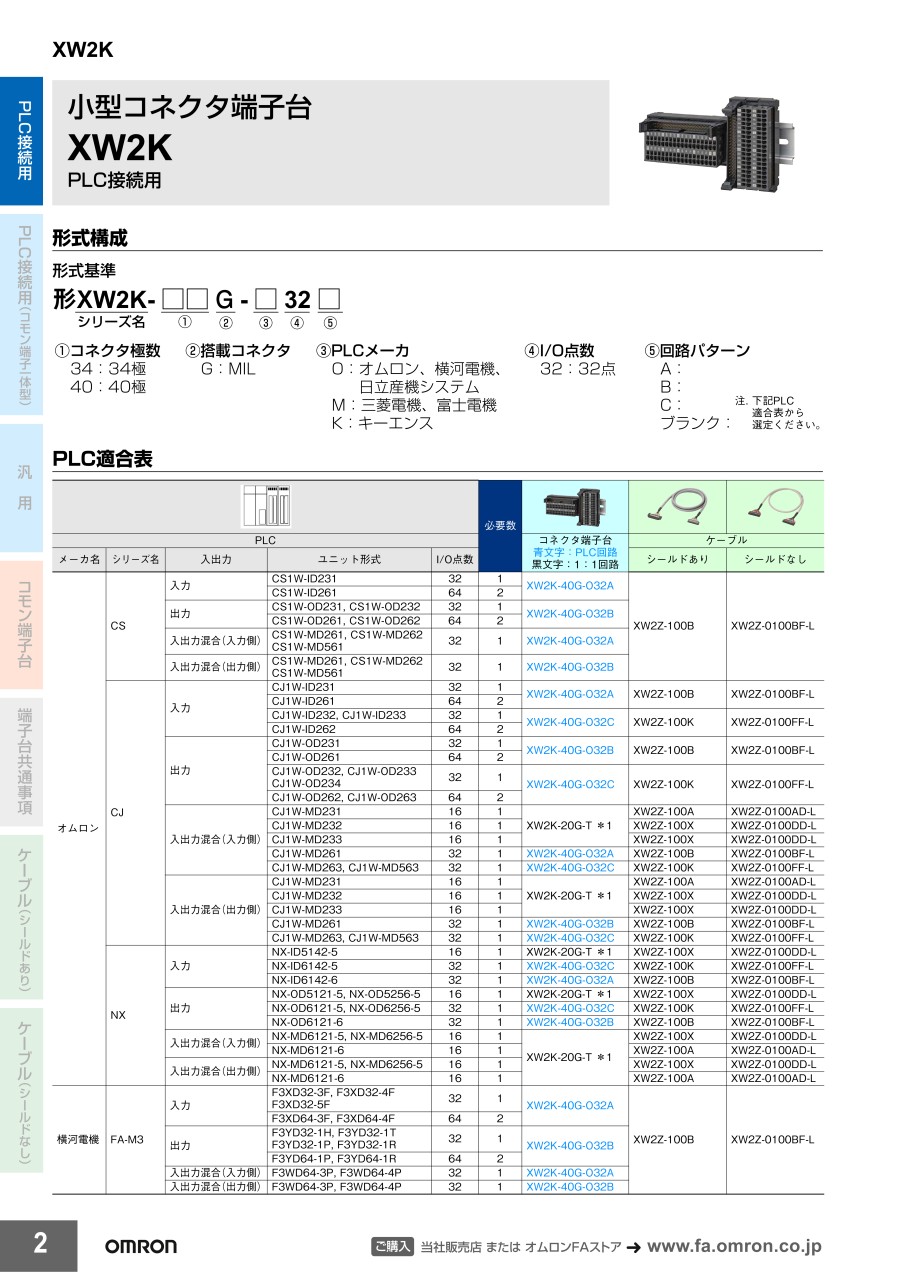Open the 端子台共通事項 side tab
Image resolution: width=900 pixels, height=1272 pixels.
click(x=22, y=762)
